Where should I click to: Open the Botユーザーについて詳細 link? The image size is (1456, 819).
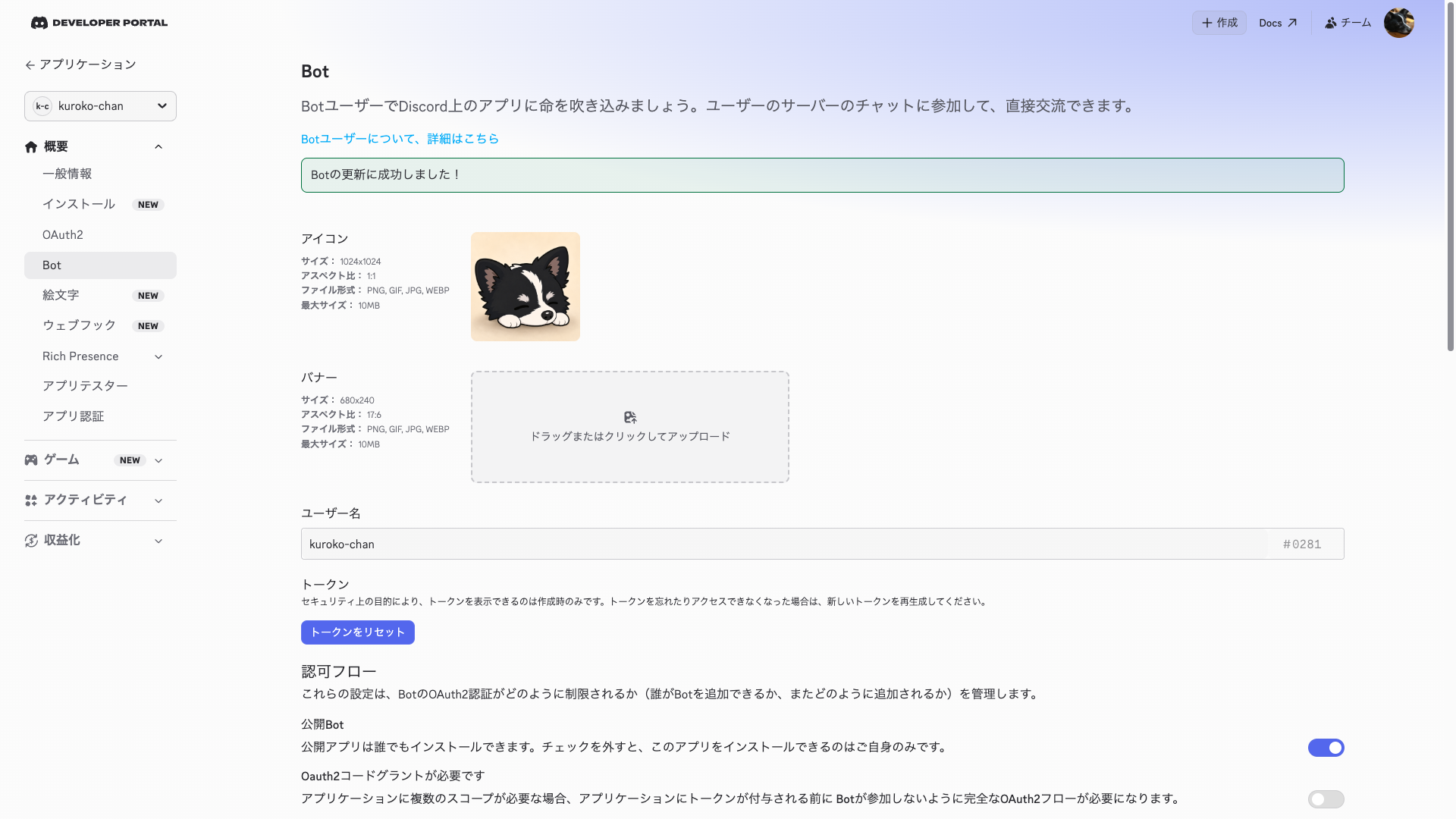400,139
